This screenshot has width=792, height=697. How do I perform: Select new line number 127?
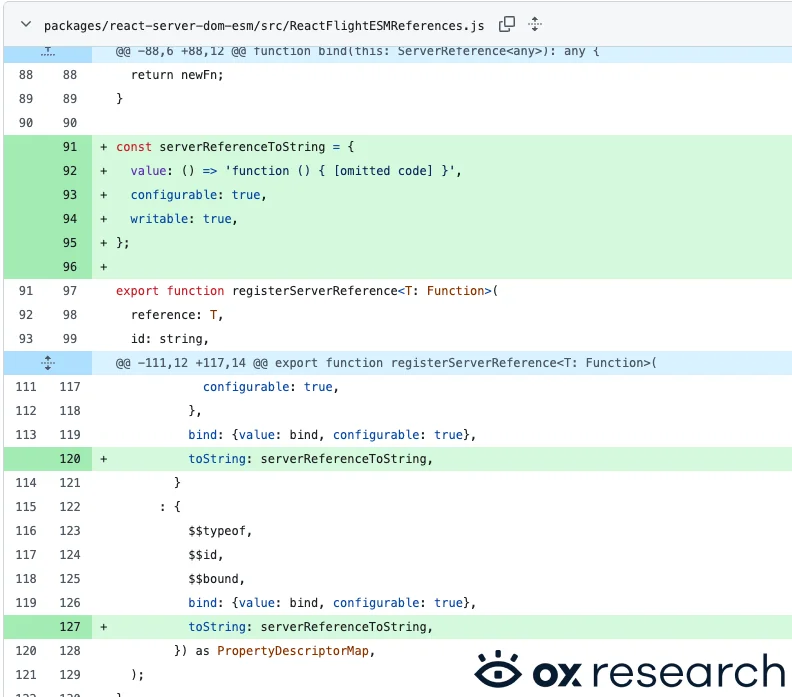coord(70,627)
